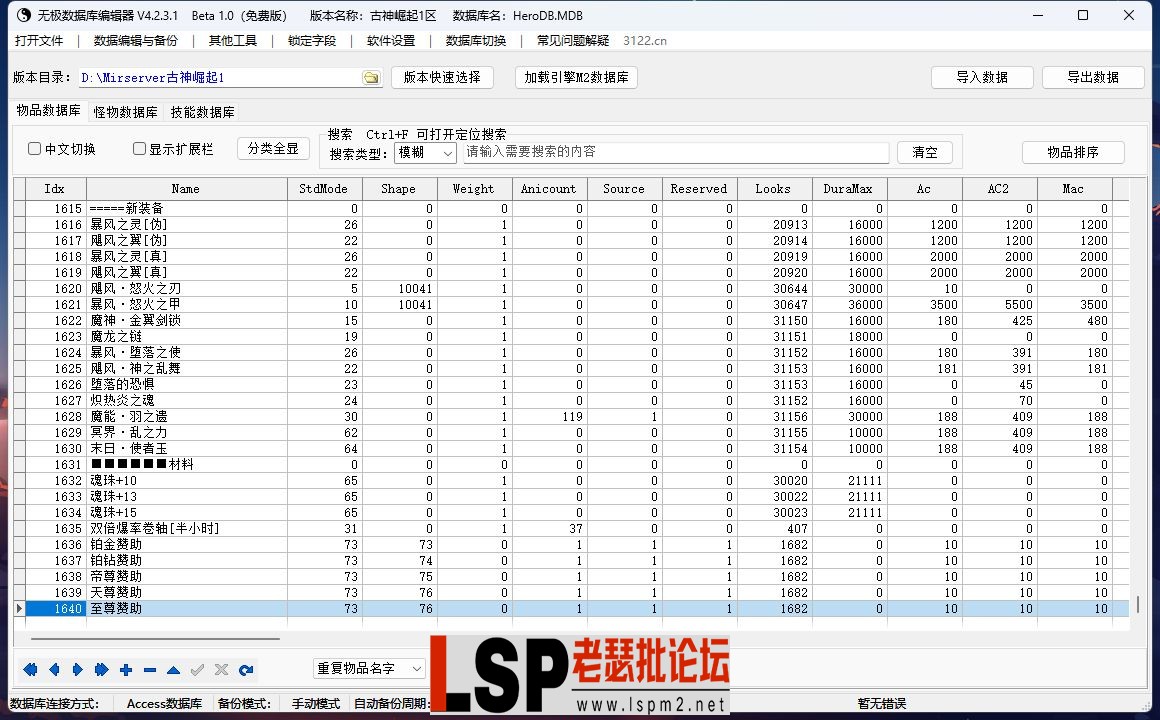Viewport: 1160px width, 720px height.
Task: Open 物品排序 sorting options
Action: [1073, 152]
